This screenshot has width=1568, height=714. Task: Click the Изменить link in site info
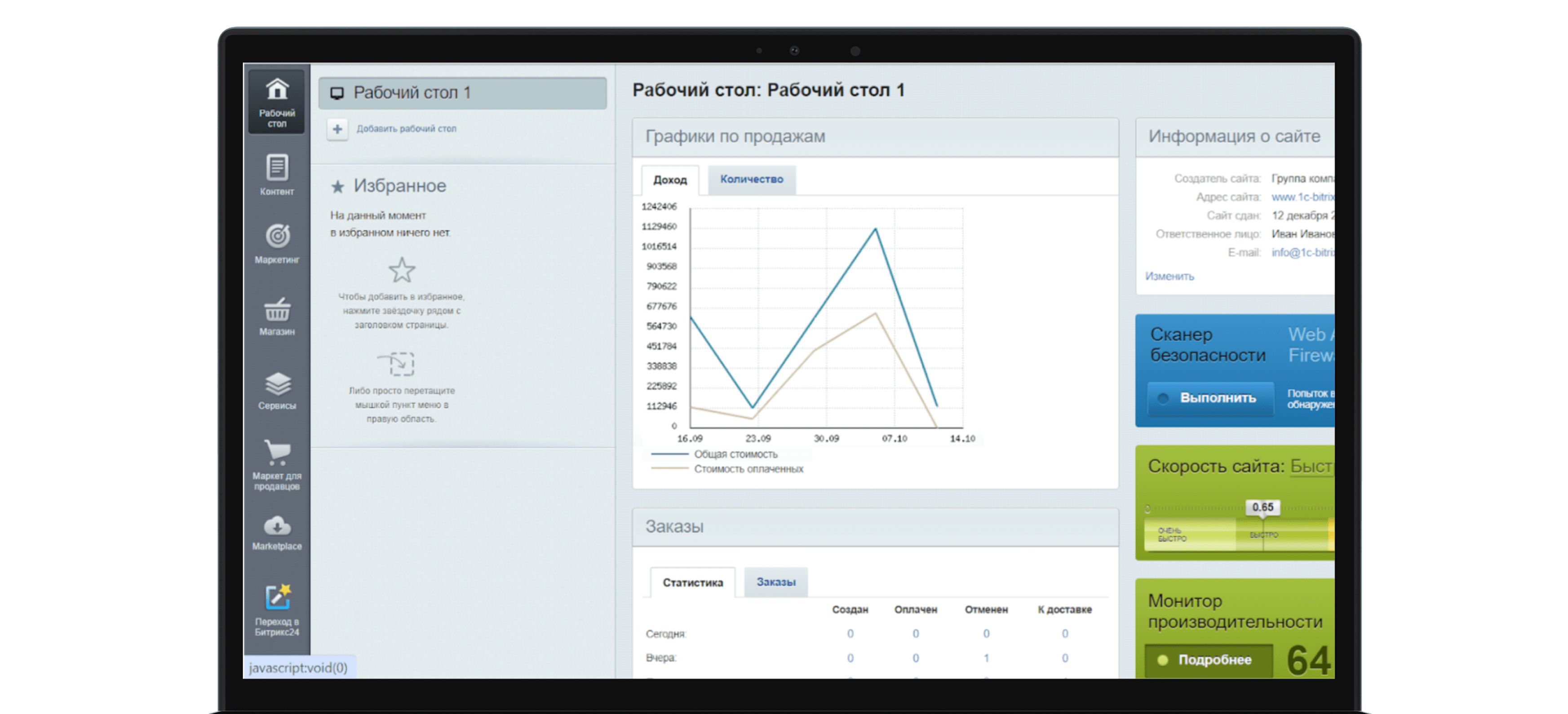(1169, 276)
